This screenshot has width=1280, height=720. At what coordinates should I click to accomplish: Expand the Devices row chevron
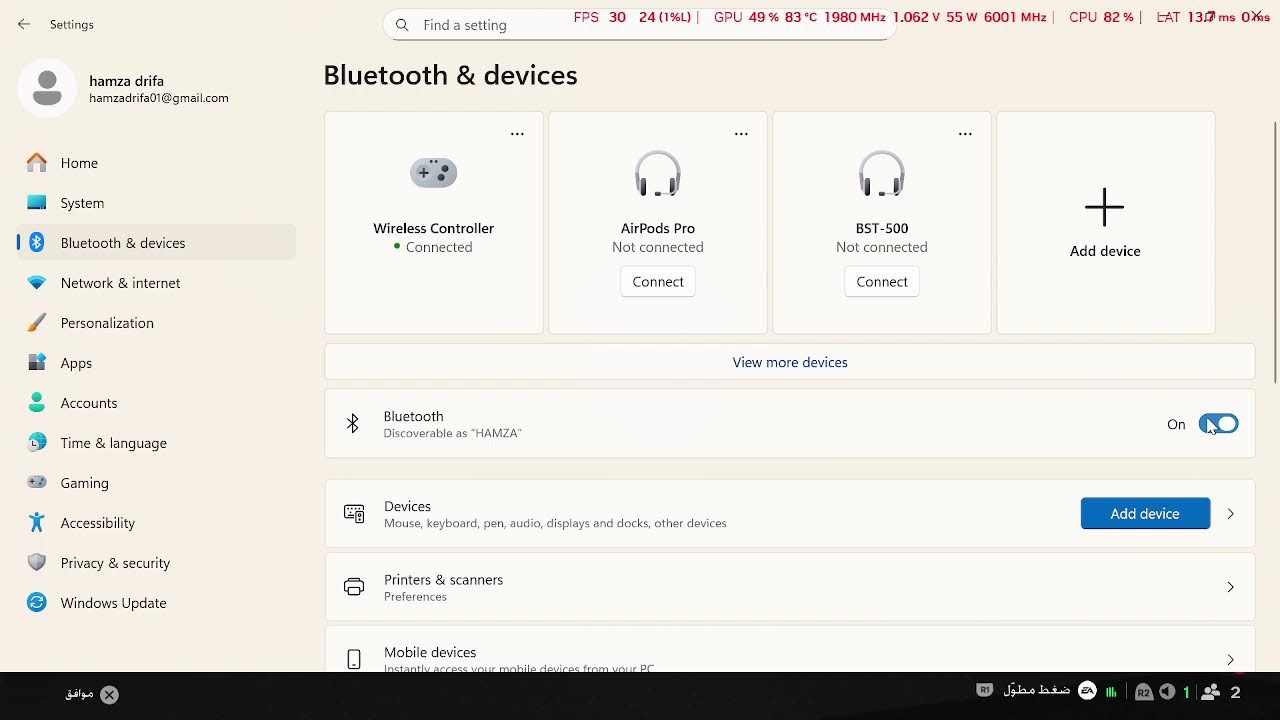[x=1231, y=514]
